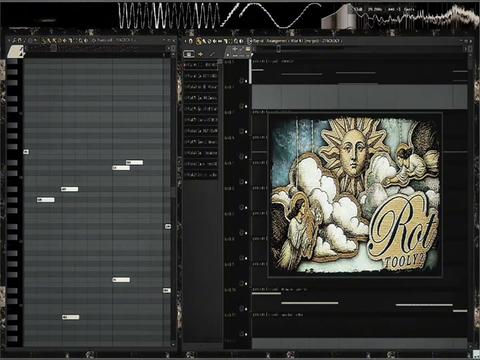
Task: Toggle the highlighted picker panel view button
Action: pos(189,54)
